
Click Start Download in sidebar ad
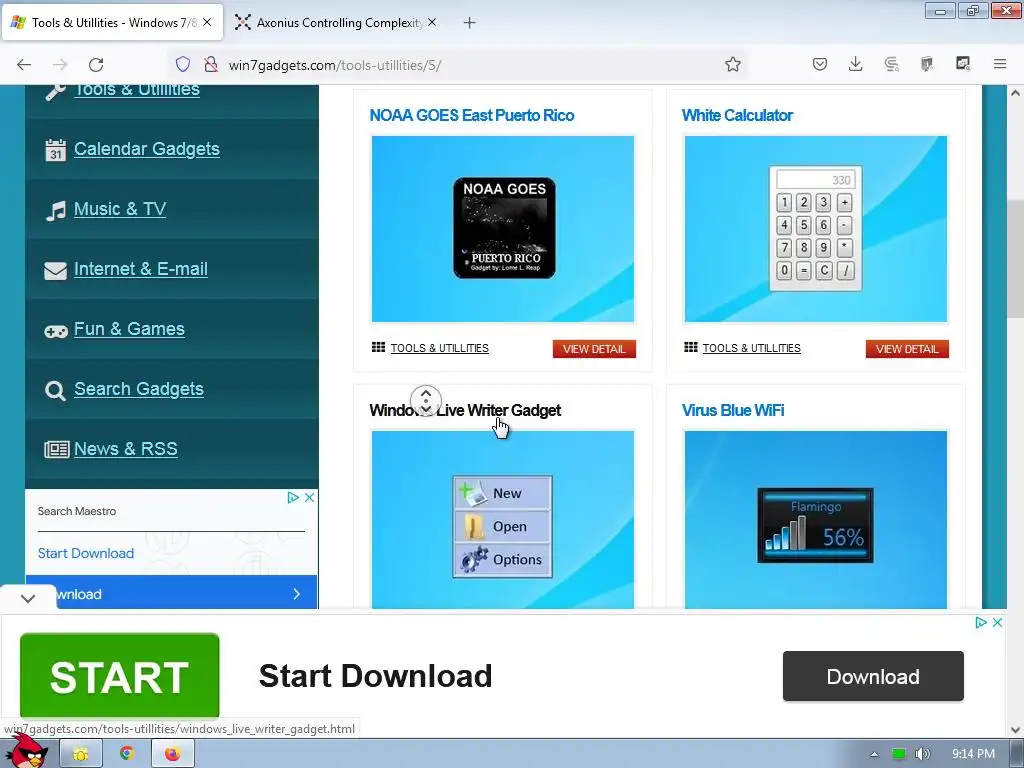coord(86,553)
